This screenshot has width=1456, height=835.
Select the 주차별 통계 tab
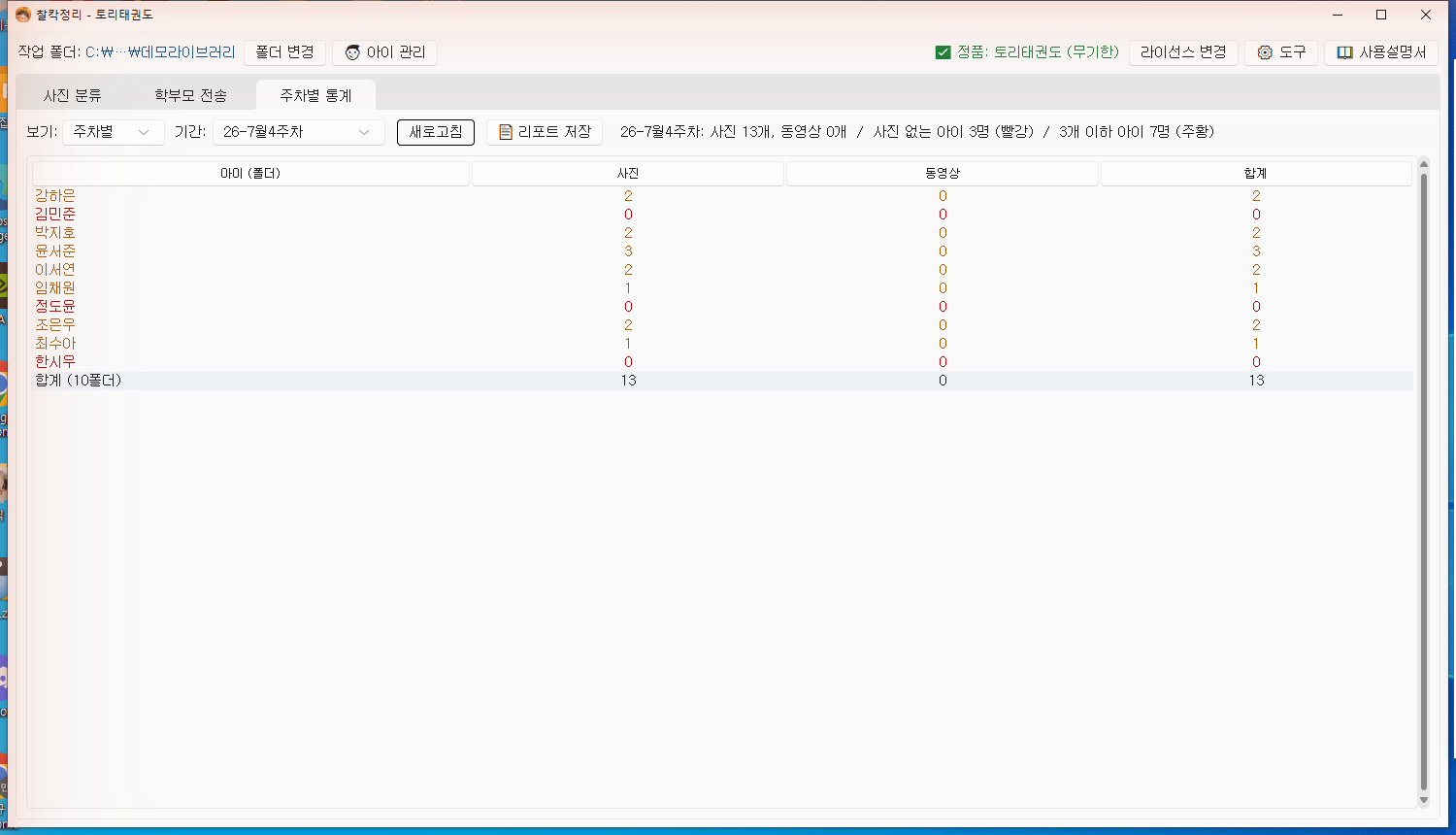coord(315,95)
